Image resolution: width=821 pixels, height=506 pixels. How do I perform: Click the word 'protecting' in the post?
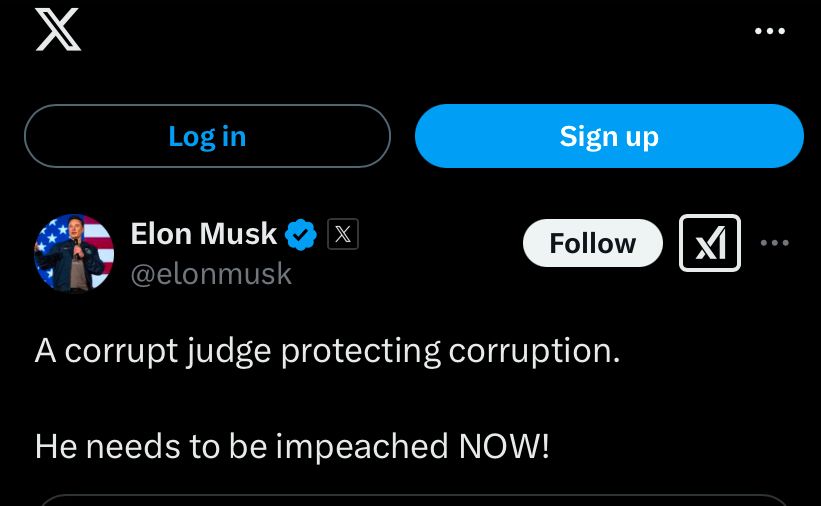(360, 351)
